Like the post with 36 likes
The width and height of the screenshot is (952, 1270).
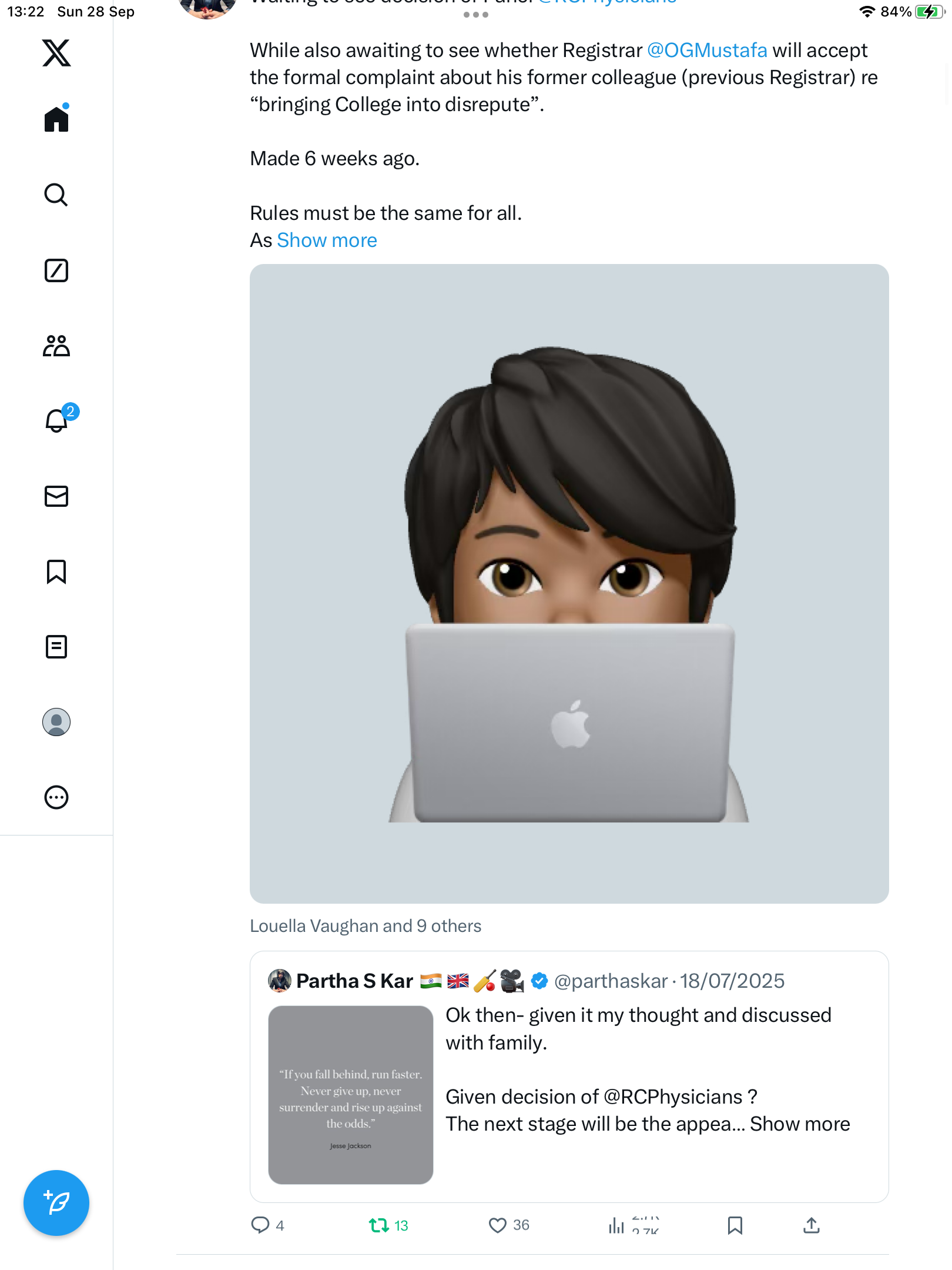tap(498, 1225)
